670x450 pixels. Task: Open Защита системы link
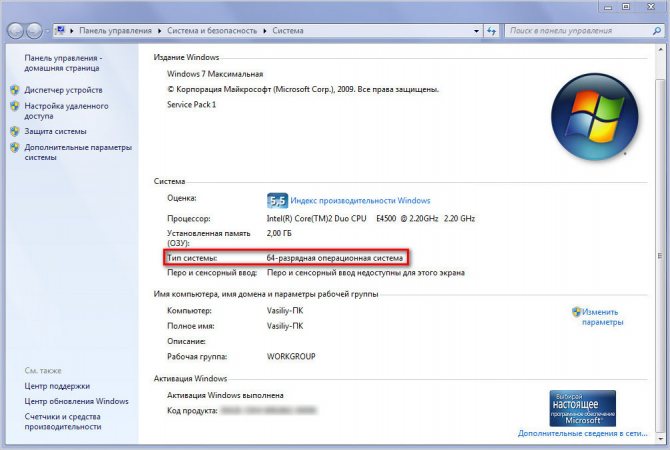coord(55,131)
